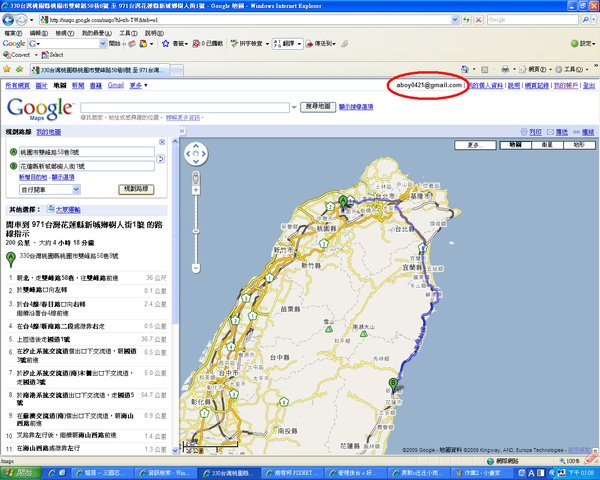
Task: Expand the Google More links dropdown
Action: coord(138,85)
